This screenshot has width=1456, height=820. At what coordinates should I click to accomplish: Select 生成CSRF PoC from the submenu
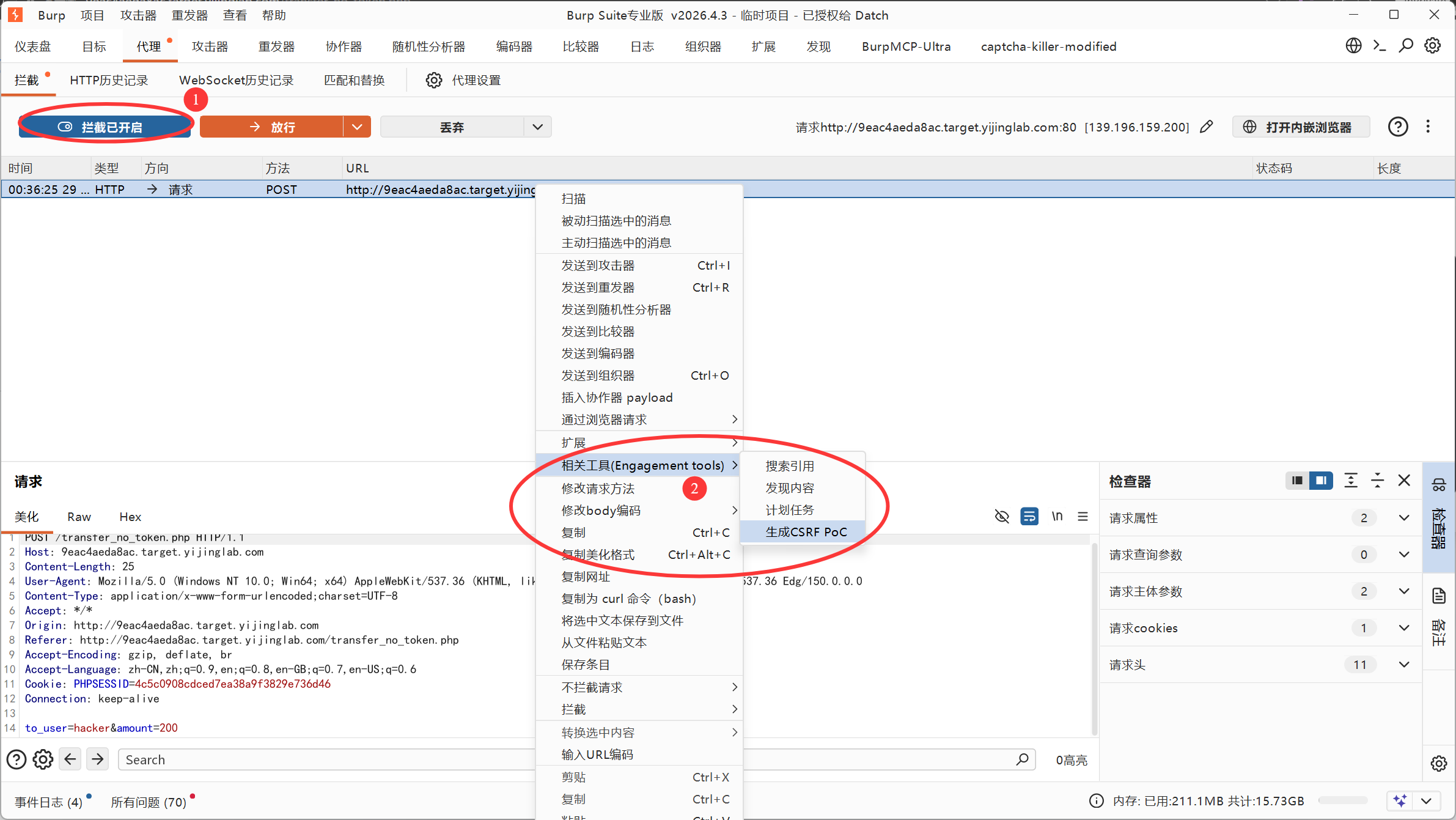tap(803, 532)
